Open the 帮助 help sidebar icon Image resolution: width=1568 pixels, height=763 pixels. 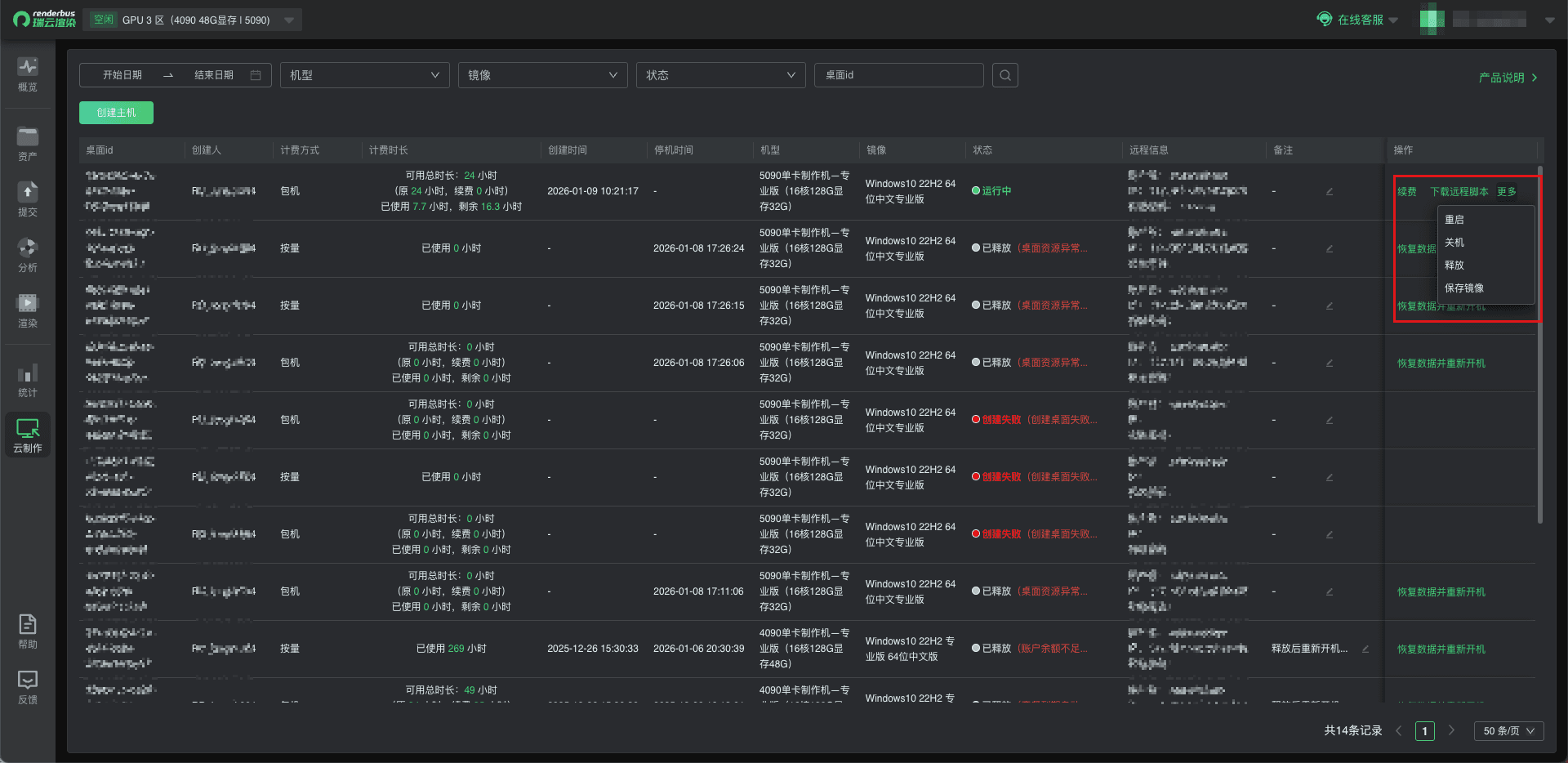pyautogui.click(x=28, y=631)
